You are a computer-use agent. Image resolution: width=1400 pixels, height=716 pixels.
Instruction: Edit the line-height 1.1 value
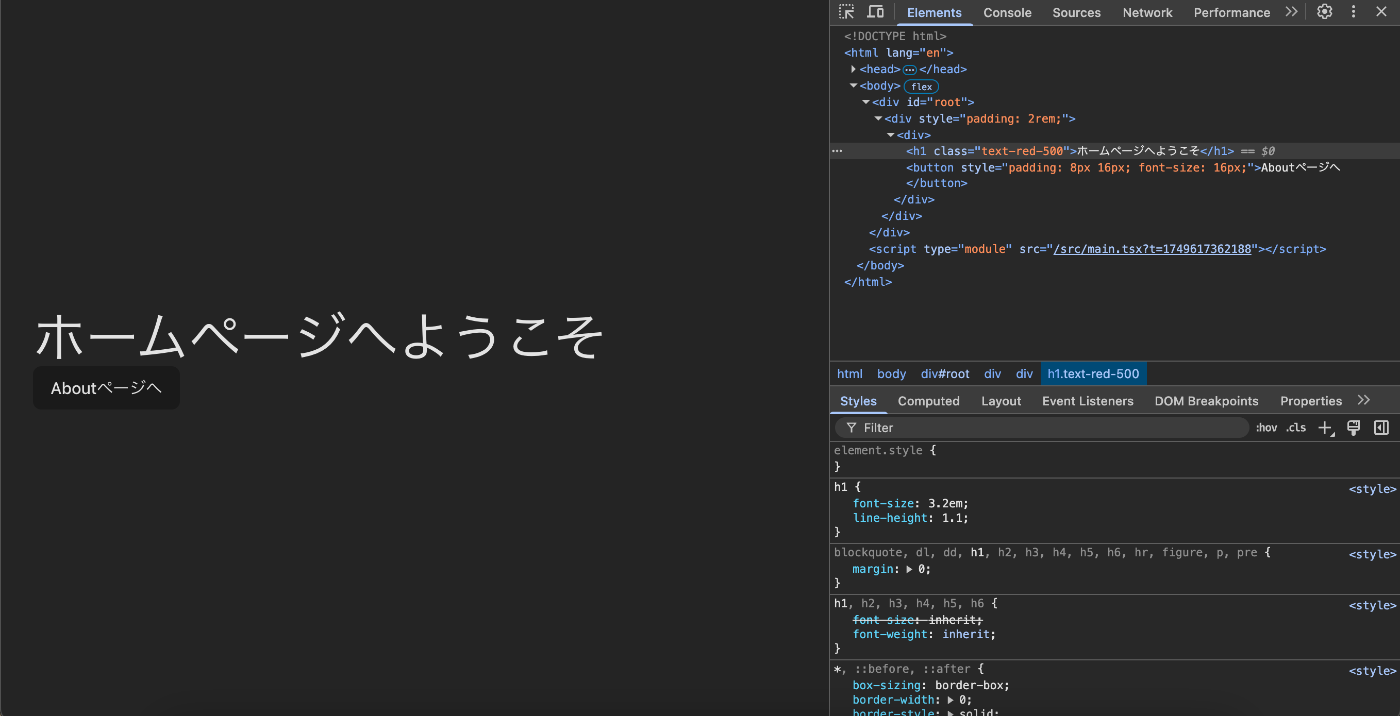[952, 519]
